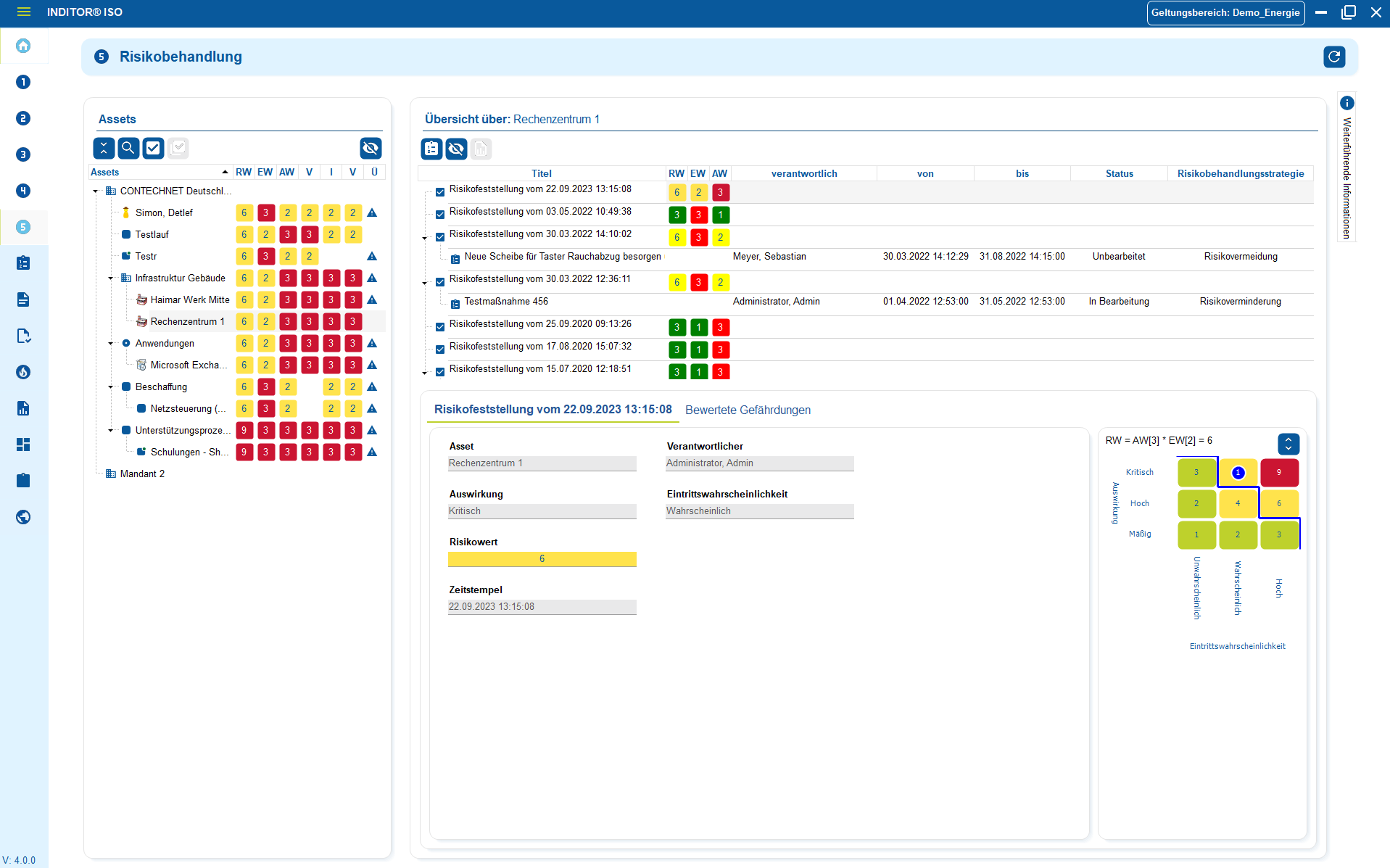This screenshot has width=1390, height=868.
Task: Collapse the Beschaffung tree node
Action: tap(111, 387)
